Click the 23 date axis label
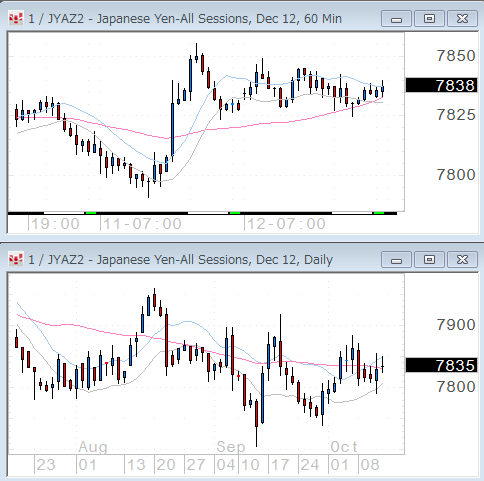 click(x=46, y=465)
